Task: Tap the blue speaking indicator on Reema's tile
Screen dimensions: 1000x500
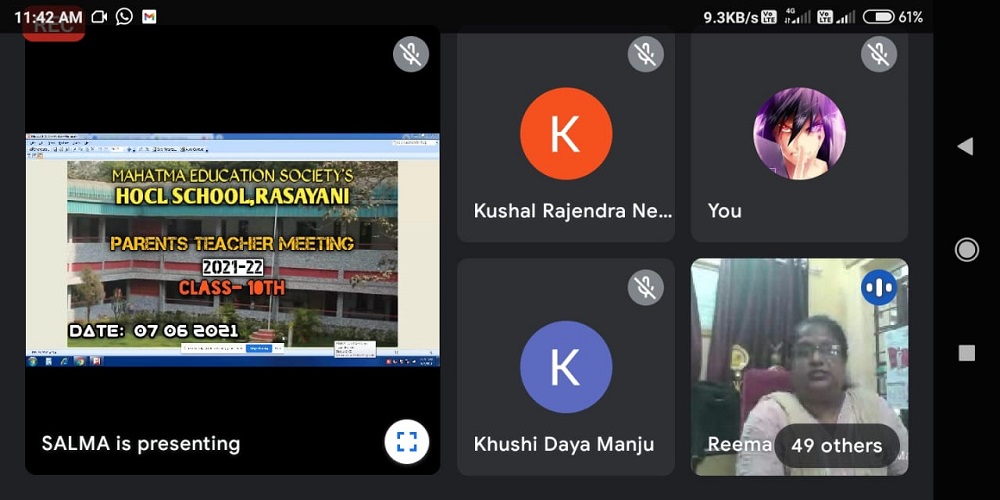Action: coord(879,288)
